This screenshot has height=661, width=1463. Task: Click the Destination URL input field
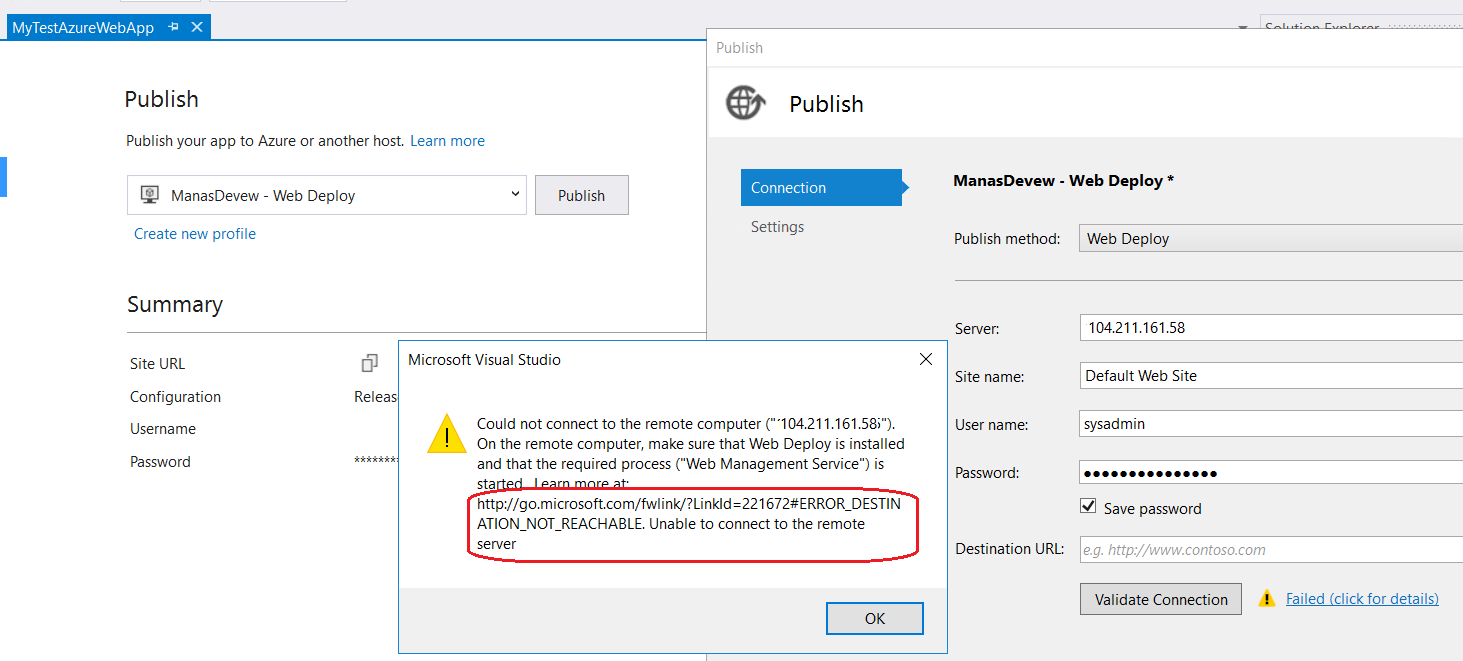(1271, 549)
